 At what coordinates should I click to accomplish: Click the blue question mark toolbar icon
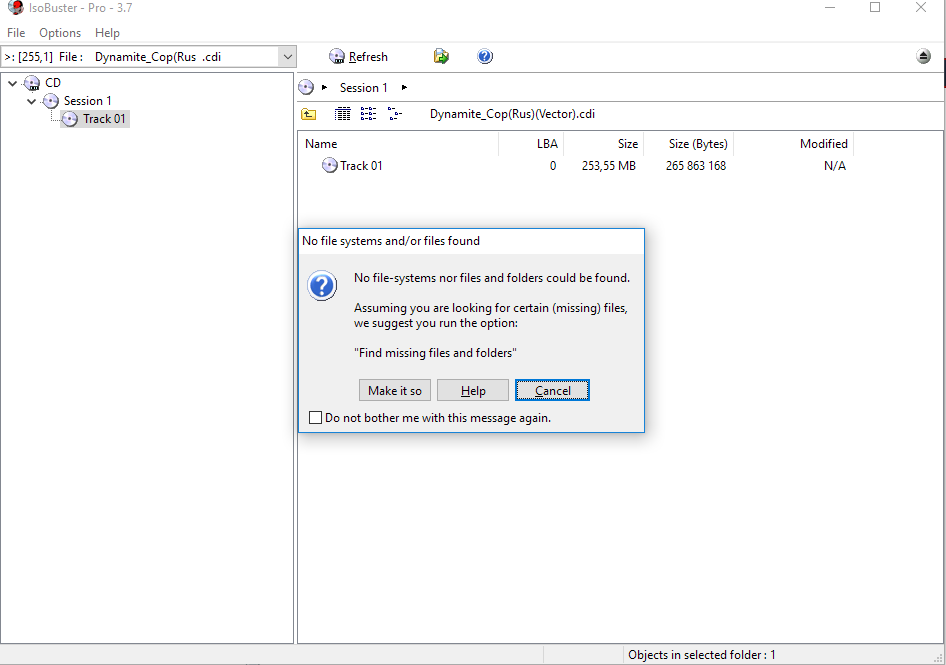[485, 57]
